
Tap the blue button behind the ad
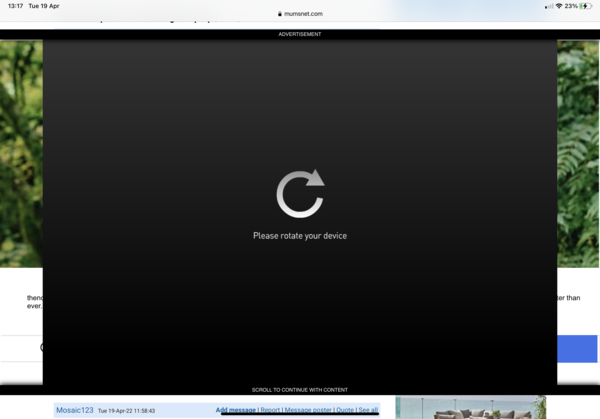577,349
